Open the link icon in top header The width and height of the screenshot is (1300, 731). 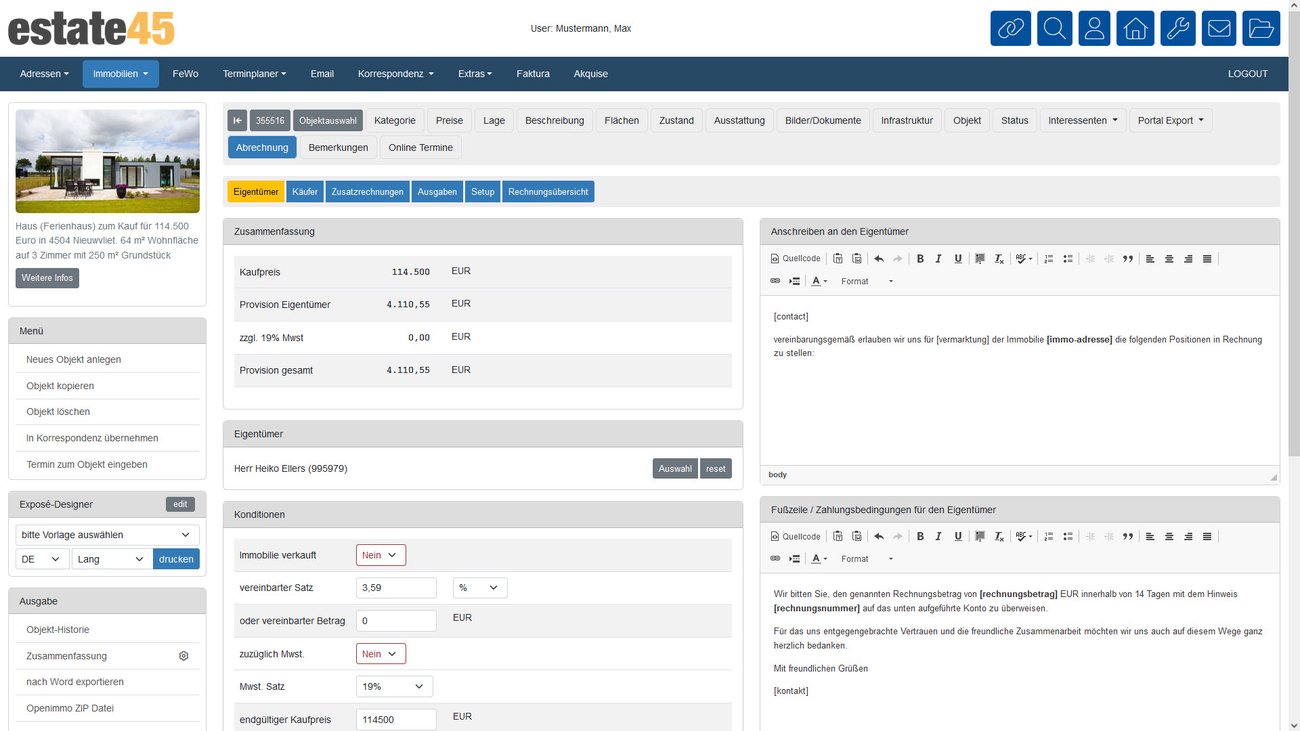point(1010,28)
